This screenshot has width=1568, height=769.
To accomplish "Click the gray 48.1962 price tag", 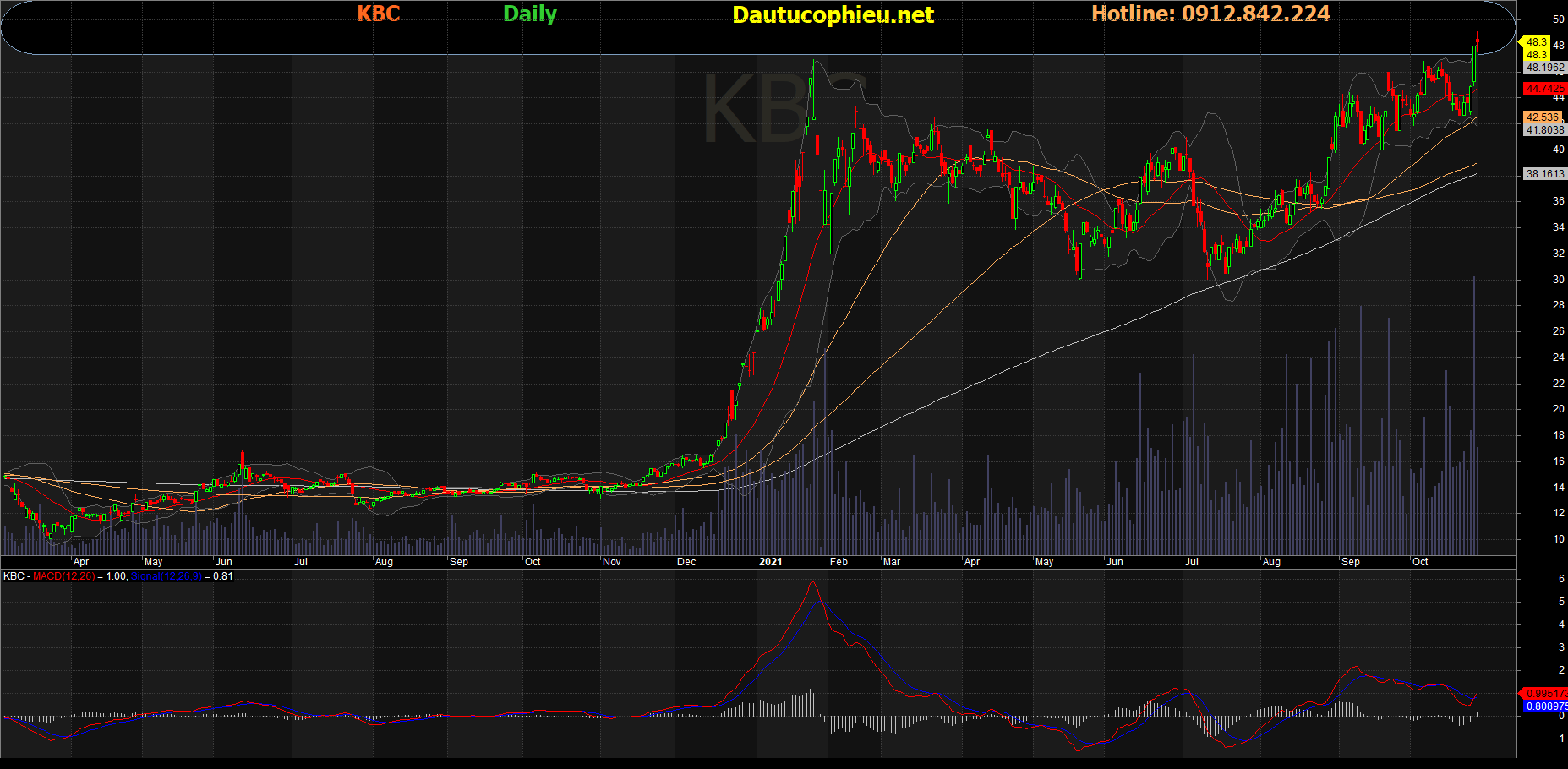I will click(x=1545, y=68).
